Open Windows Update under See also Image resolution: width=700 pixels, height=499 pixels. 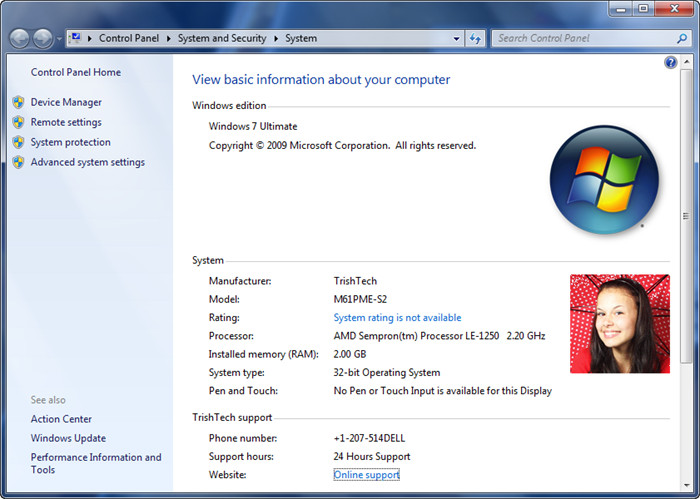[x=68, y=438]
